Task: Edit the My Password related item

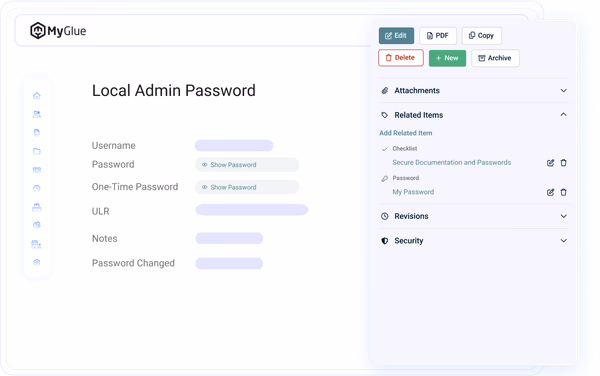Action: (550, 192)
